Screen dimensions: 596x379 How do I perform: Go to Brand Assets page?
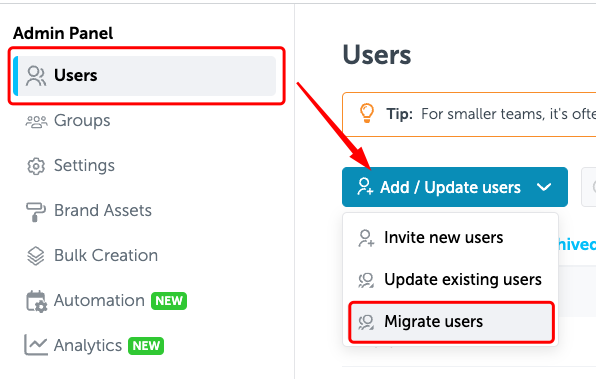click(103, 211)
